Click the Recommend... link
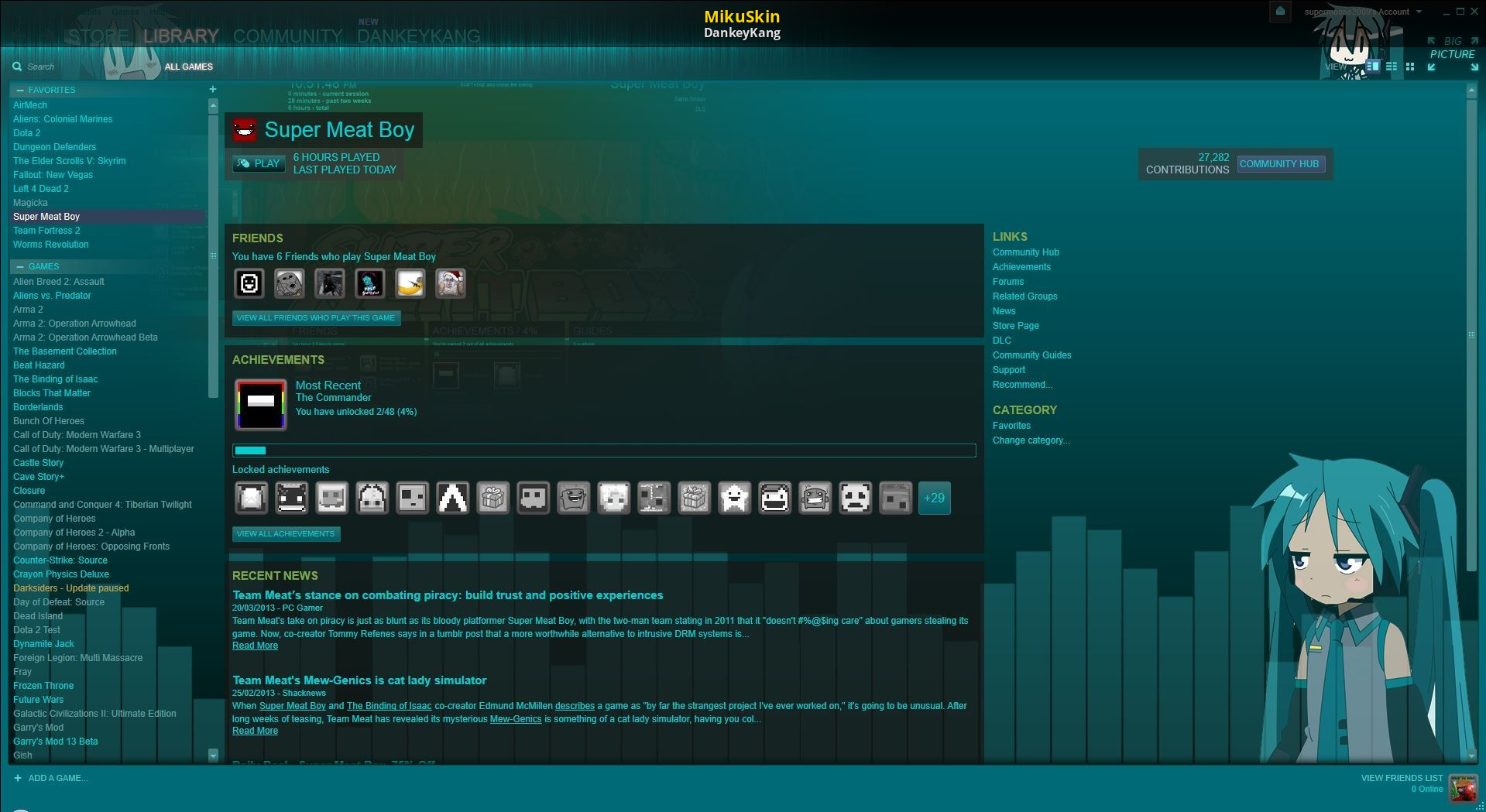The width and height of the screenshot is (1486, 812). tap(1022, 385)
